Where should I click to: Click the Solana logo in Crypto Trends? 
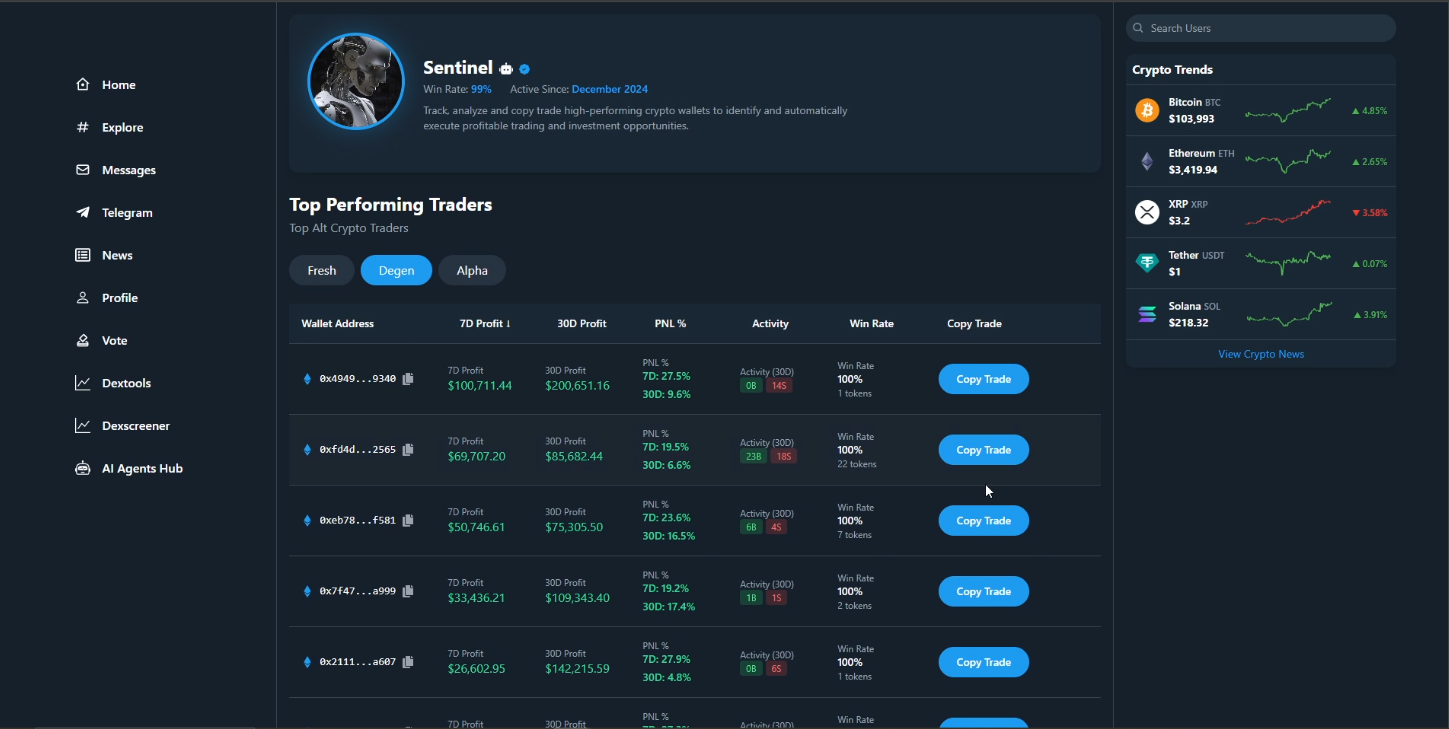tap(1147, 315)
